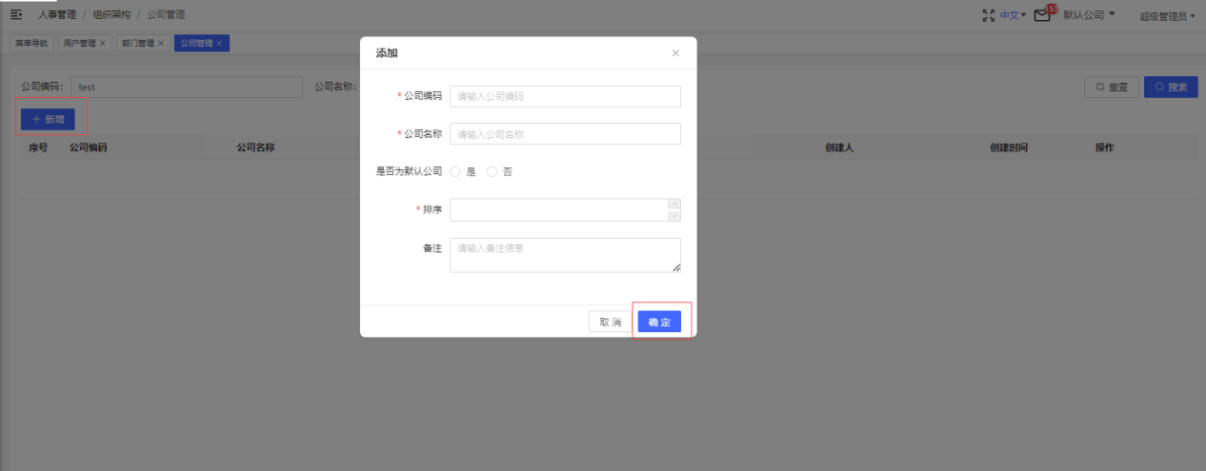Collapse the sidebar with the hamburger menu icon

(16, 15)
